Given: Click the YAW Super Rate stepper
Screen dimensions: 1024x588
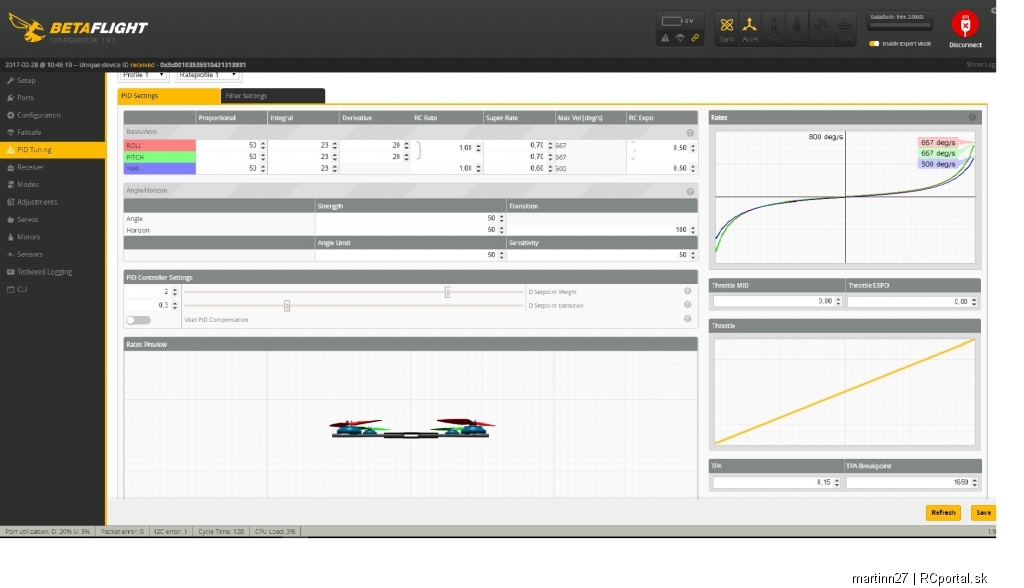Looking at the screenshot, I should pyautogui.click(x=550, y=169).
